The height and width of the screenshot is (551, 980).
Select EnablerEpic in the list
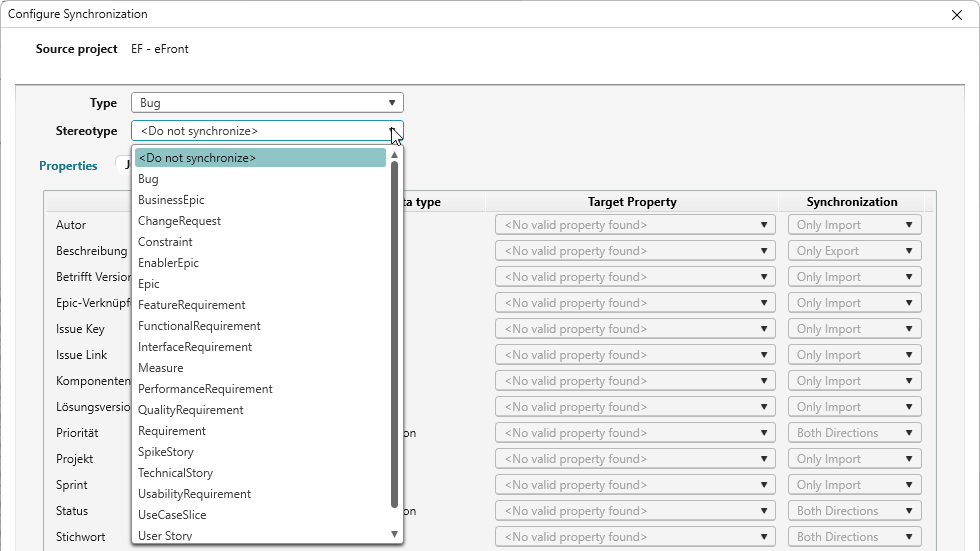point(260,263)
